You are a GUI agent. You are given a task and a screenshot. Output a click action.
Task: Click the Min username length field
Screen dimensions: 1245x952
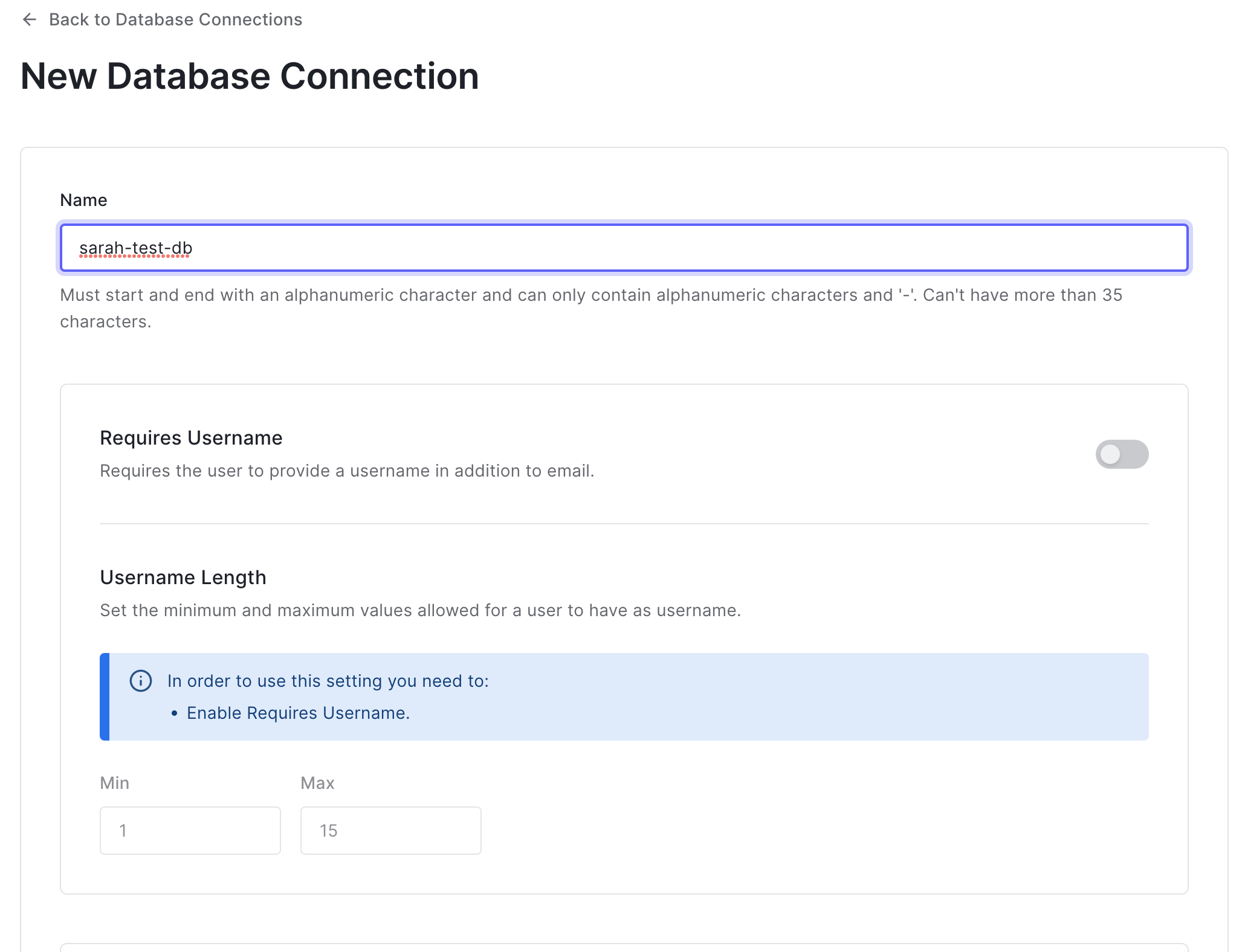pos(190,831)
